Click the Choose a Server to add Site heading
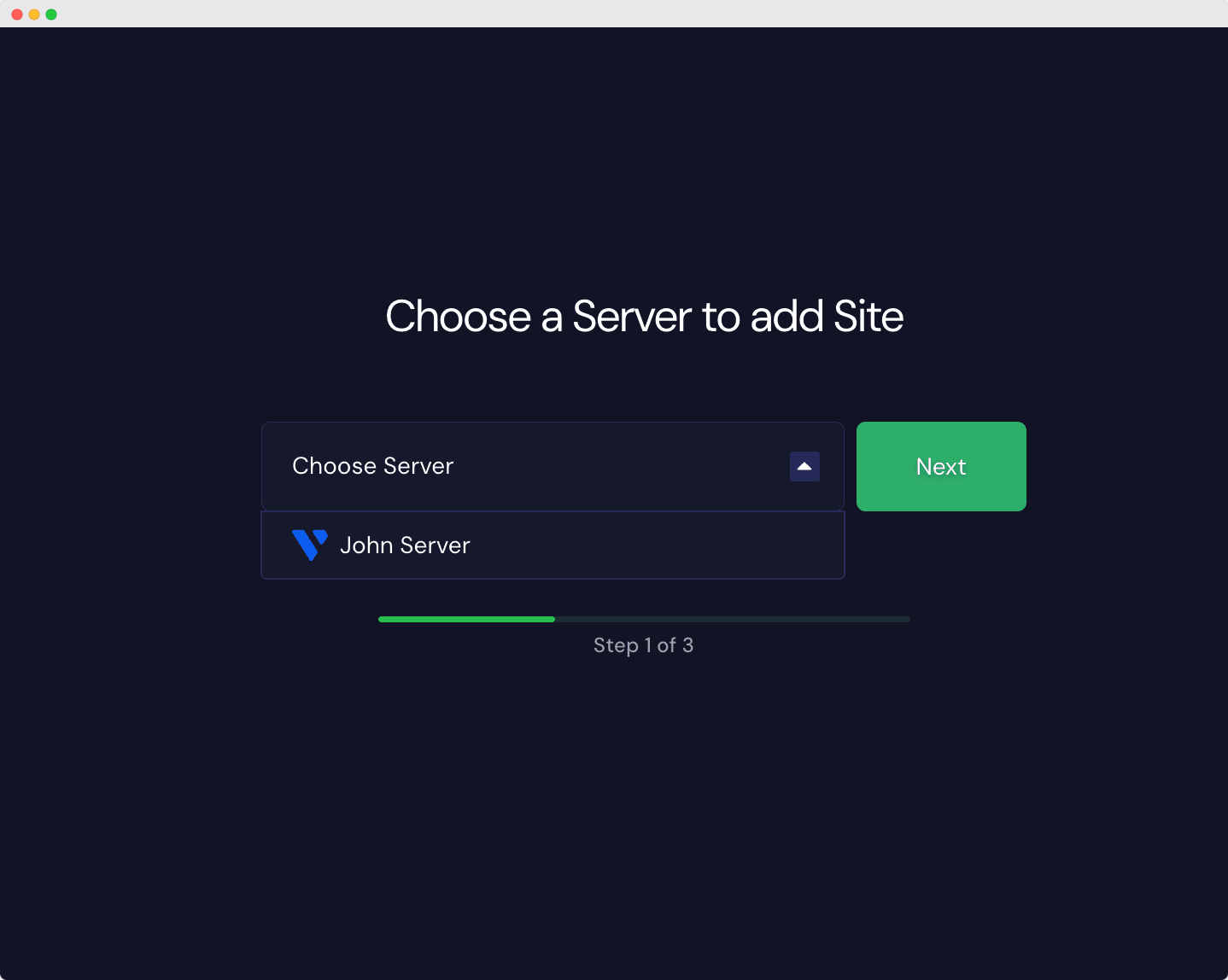This screenshot has height=980, width=1228. (644, 317)
